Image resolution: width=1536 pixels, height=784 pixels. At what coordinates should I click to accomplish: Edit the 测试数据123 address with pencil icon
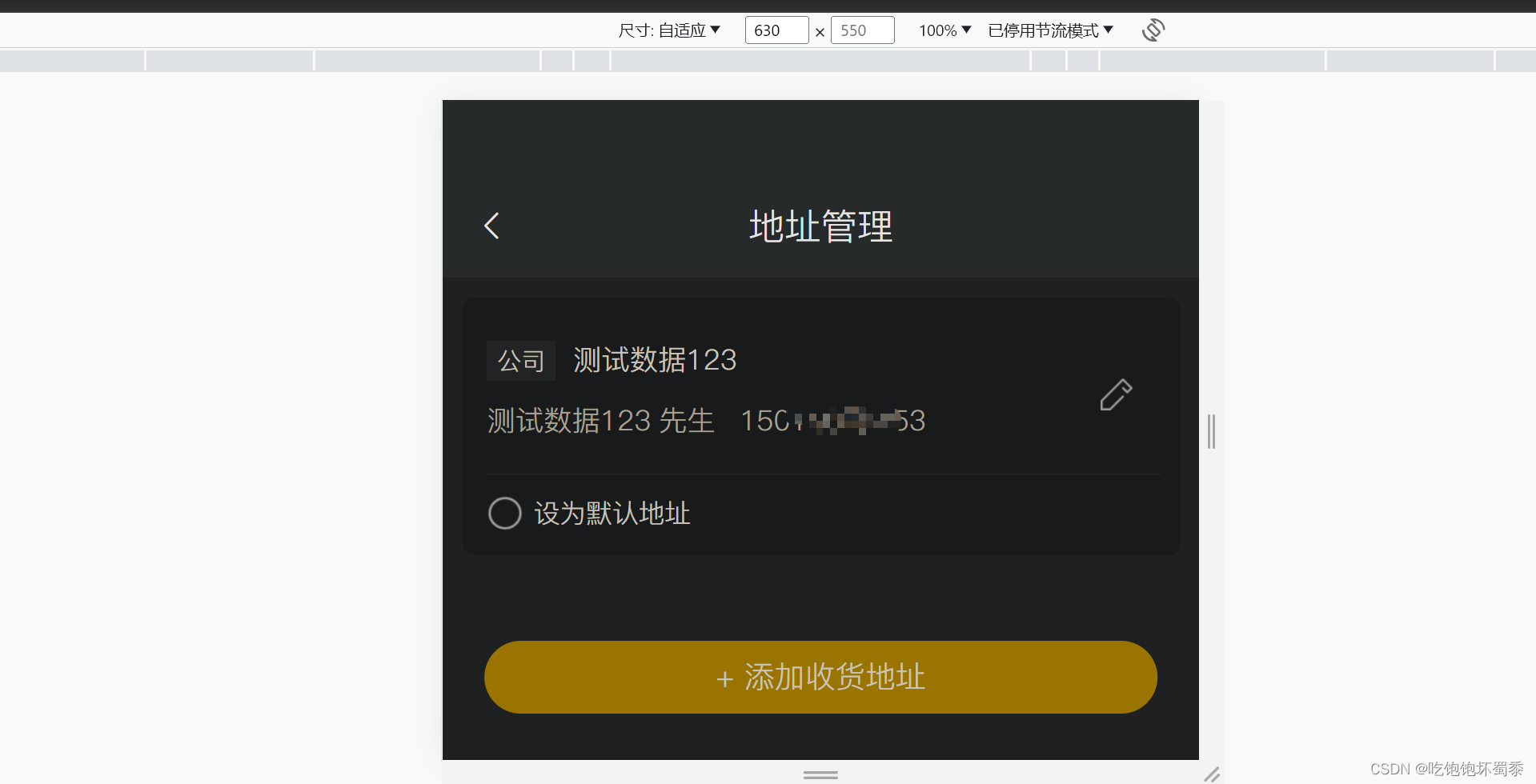[1116, 394]
